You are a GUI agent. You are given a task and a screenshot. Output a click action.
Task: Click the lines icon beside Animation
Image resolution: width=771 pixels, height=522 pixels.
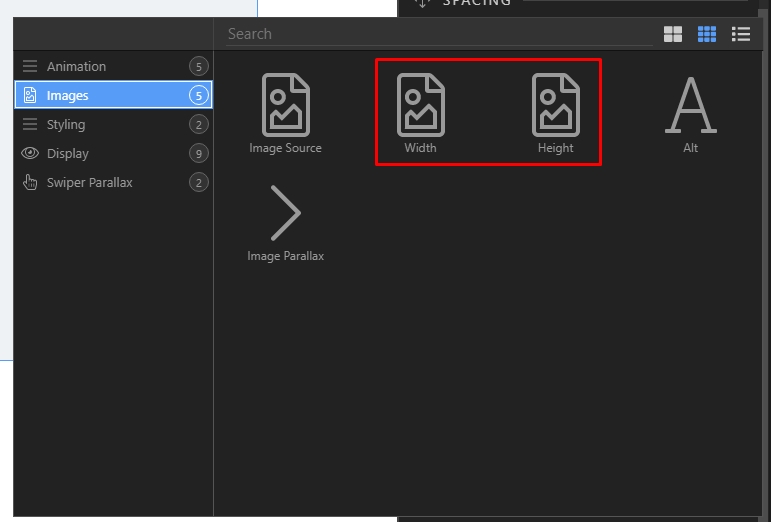[x=30, y=66]
